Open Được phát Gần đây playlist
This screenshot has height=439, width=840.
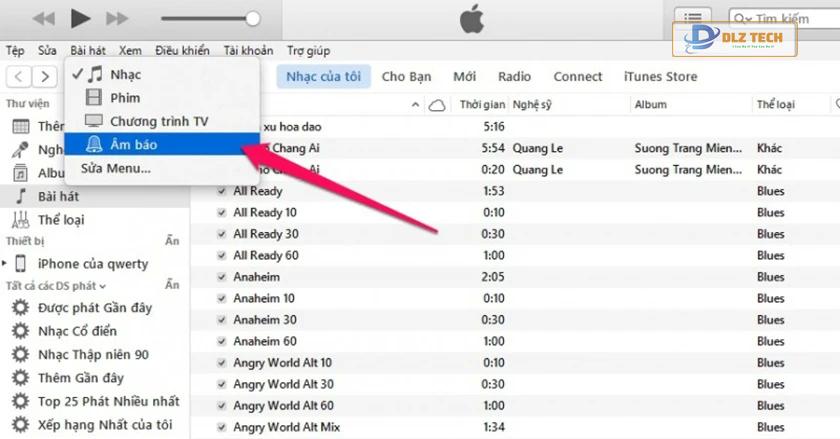coord(95,308)
